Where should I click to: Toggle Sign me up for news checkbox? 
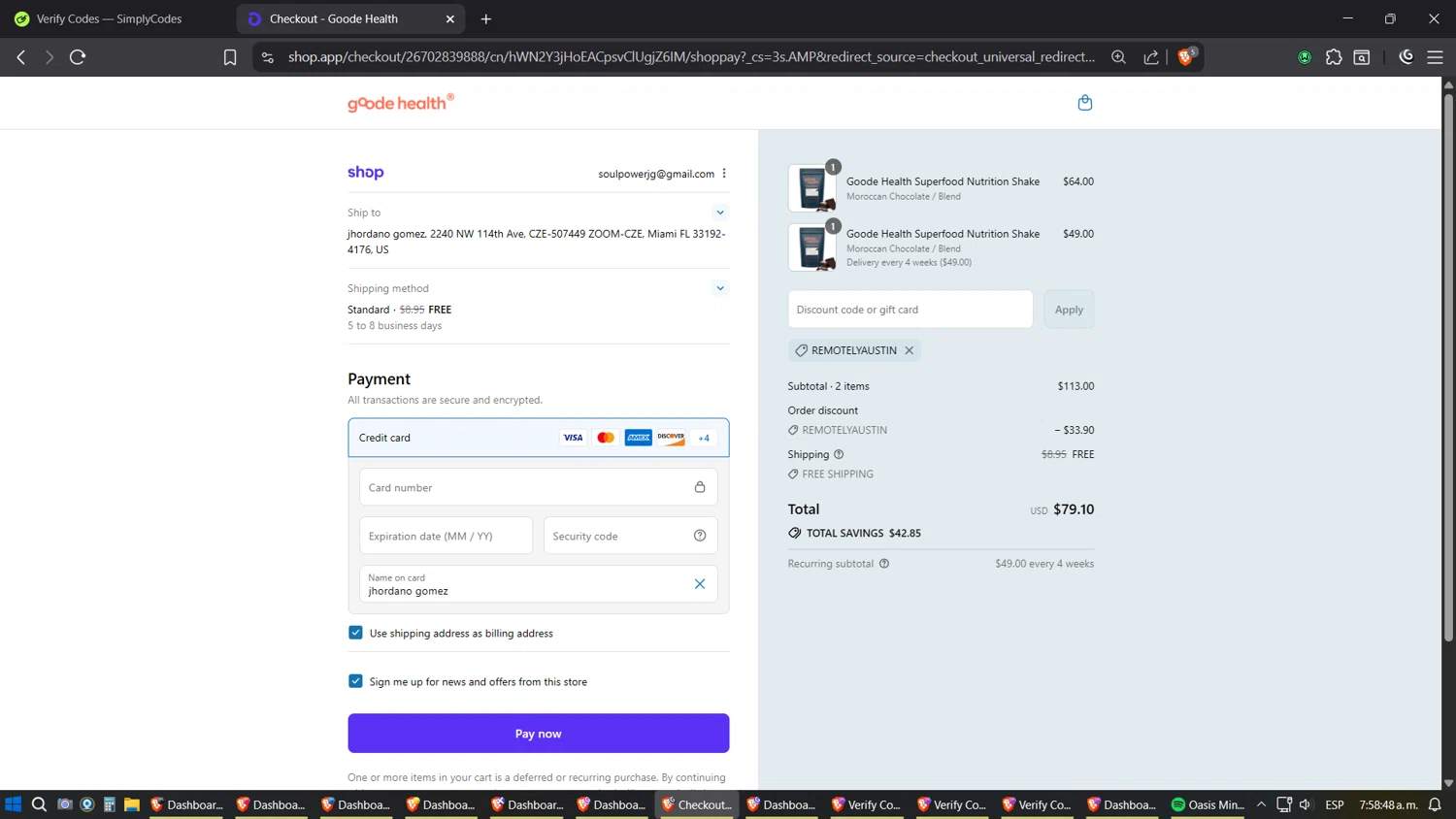(355, 681)
